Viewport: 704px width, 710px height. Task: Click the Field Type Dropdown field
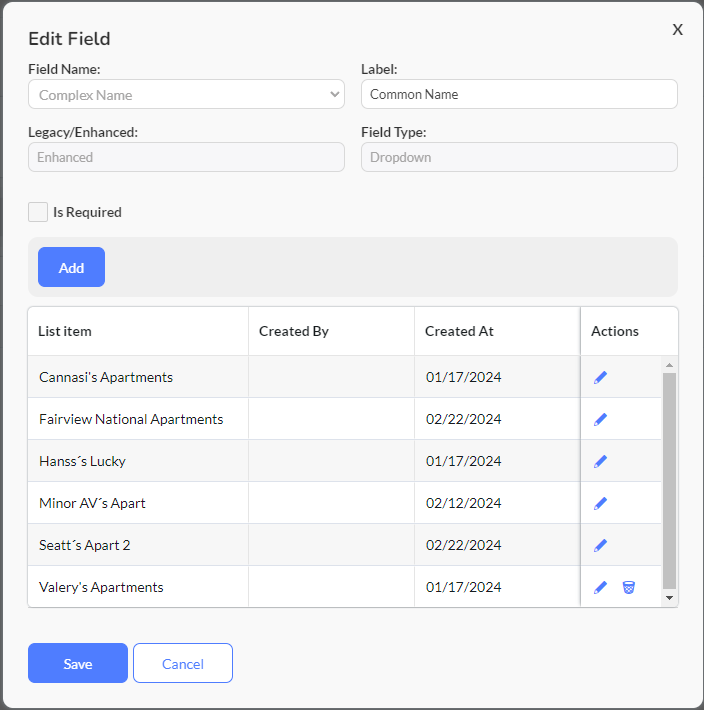519,157
